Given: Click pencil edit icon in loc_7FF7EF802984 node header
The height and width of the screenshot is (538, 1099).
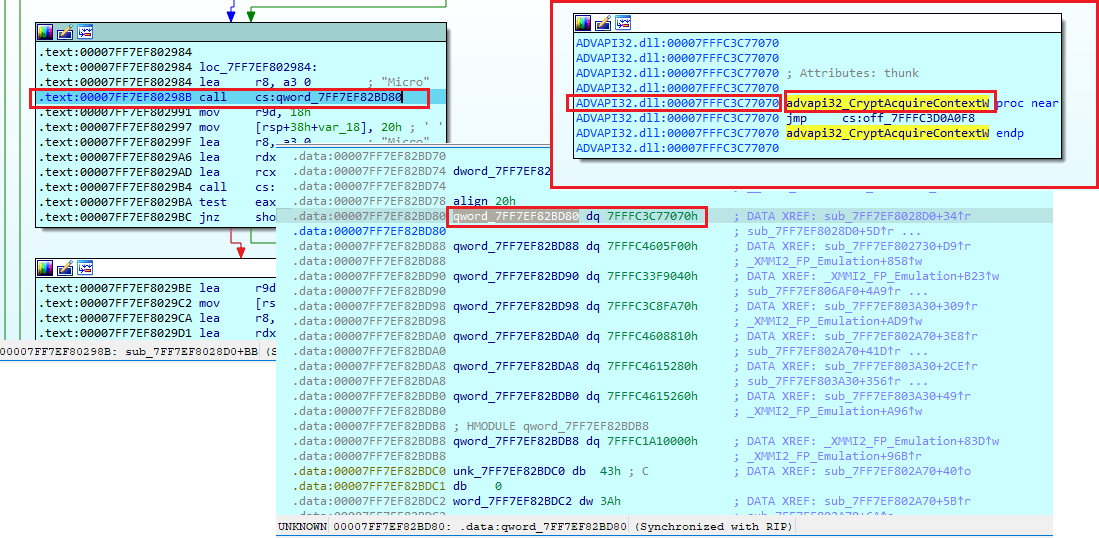Looking at the screenshot, I should tap(65, 32).
